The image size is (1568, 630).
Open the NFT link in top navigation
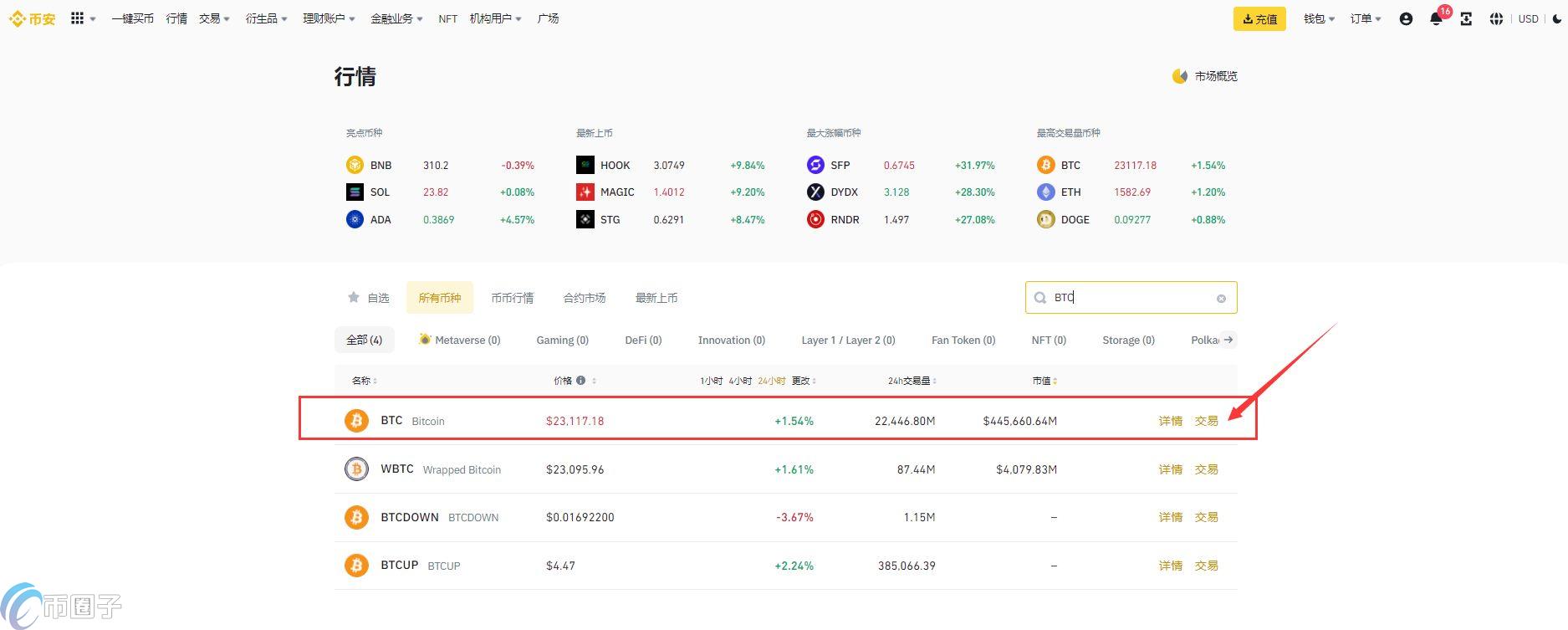pyautogui.click(x=448, y=18)
